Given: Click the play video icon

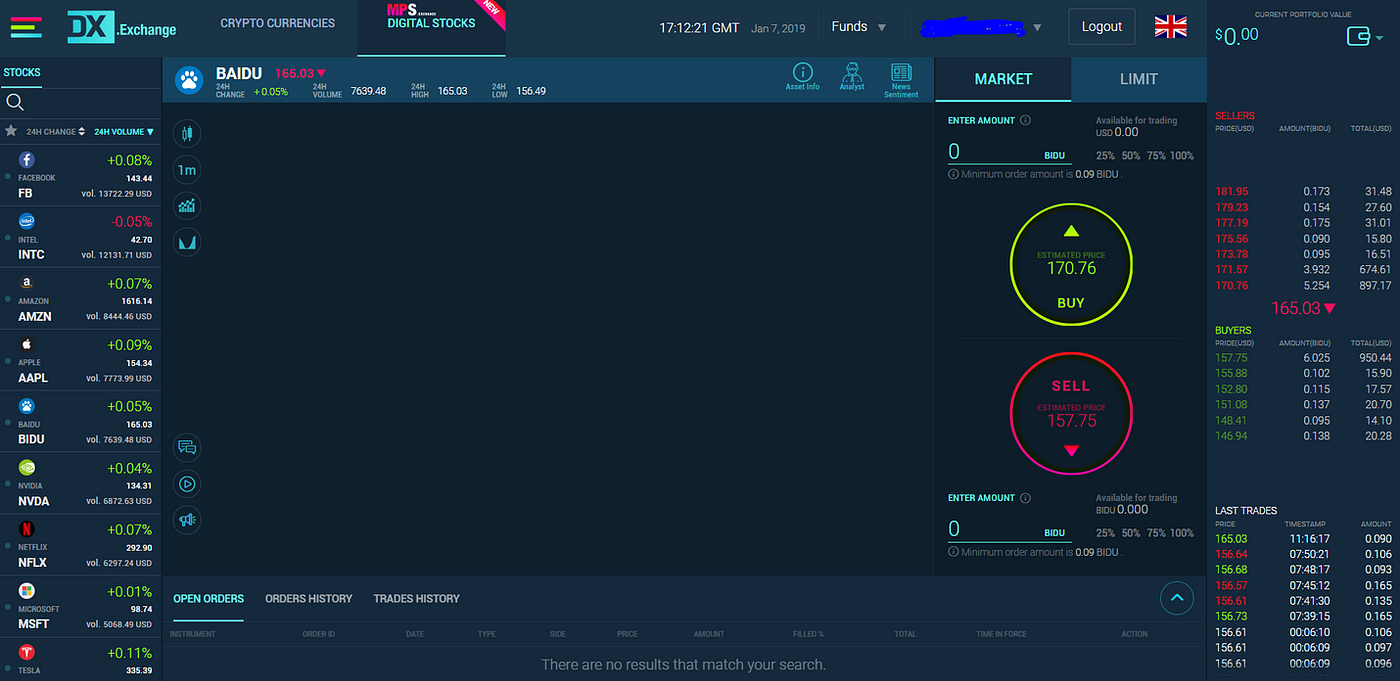Looking at the screenshot, I should point(187,484).
